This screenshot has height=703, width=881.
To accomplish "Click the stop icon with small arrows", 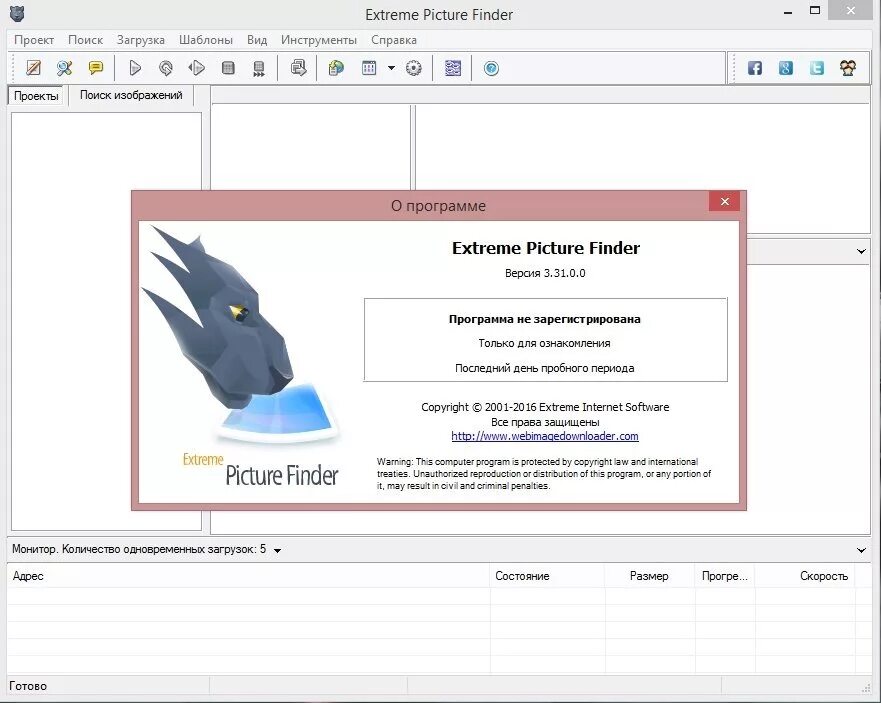I will point(258,69).
